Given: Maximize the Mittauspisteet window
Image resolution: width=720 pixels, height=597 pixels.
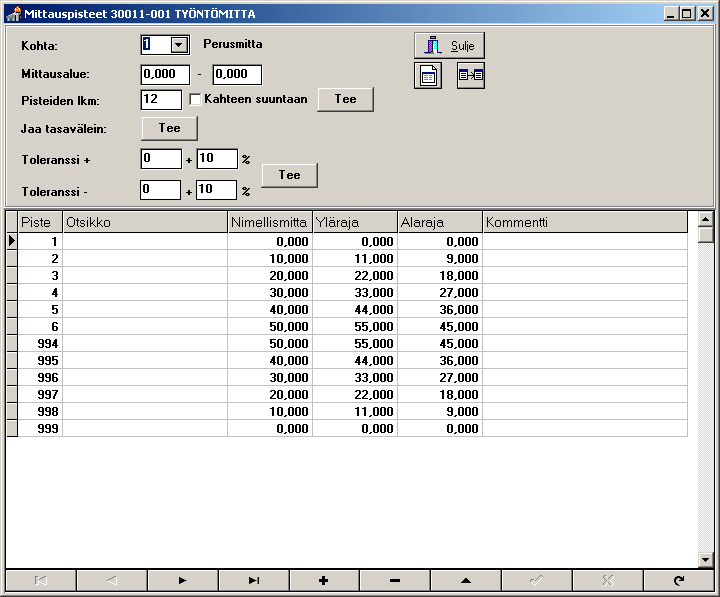Looking at the screenshot, I should coord(686,14).
